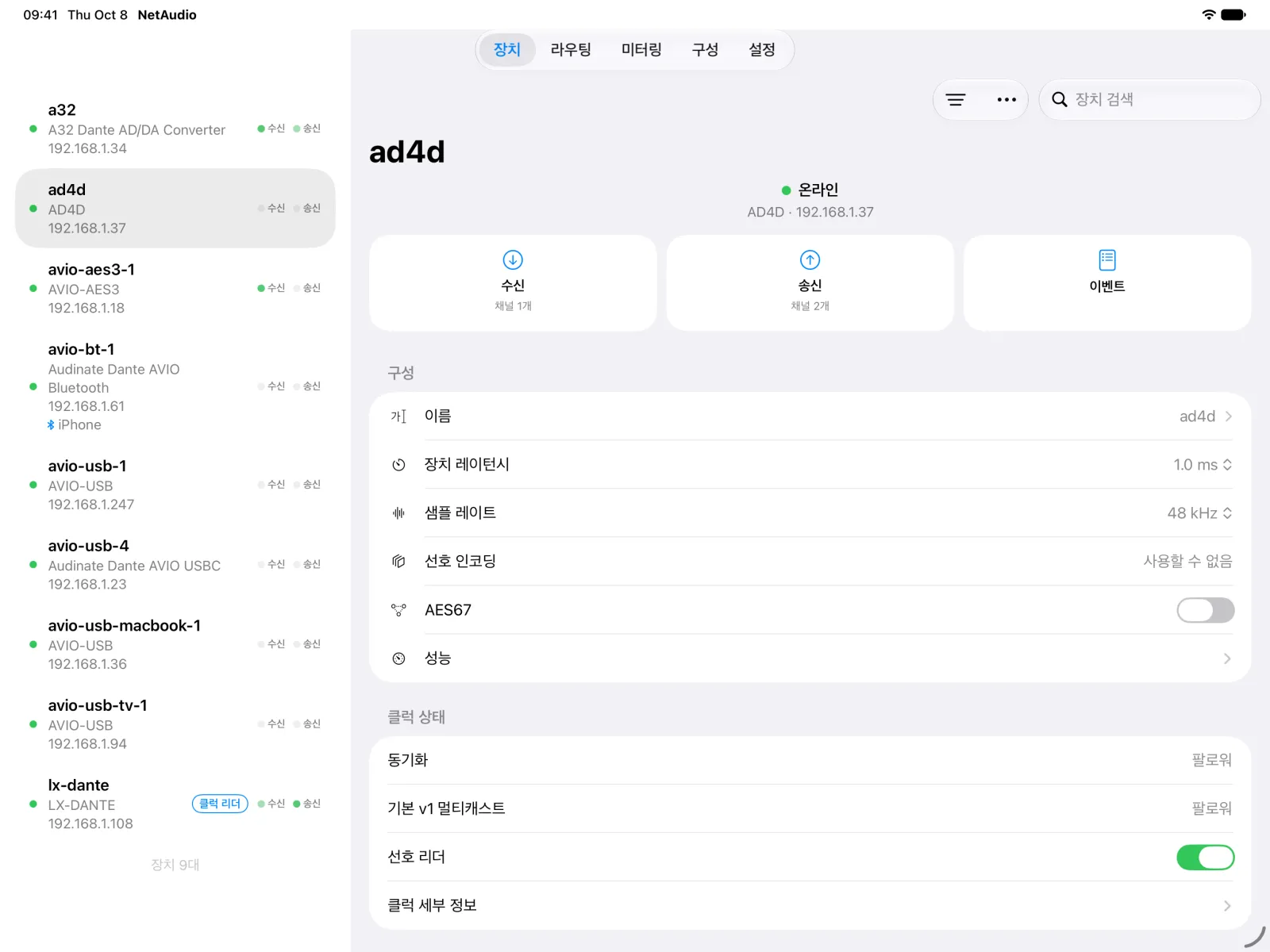Open the 샘플 레이트 48 kHz selector
This screenshot has height=952, width=1270.
(1199, 513)
